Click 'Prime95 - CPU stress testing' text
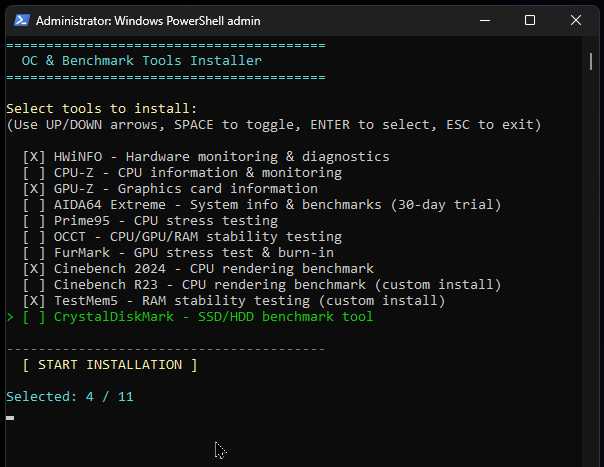 coord(166,221)
